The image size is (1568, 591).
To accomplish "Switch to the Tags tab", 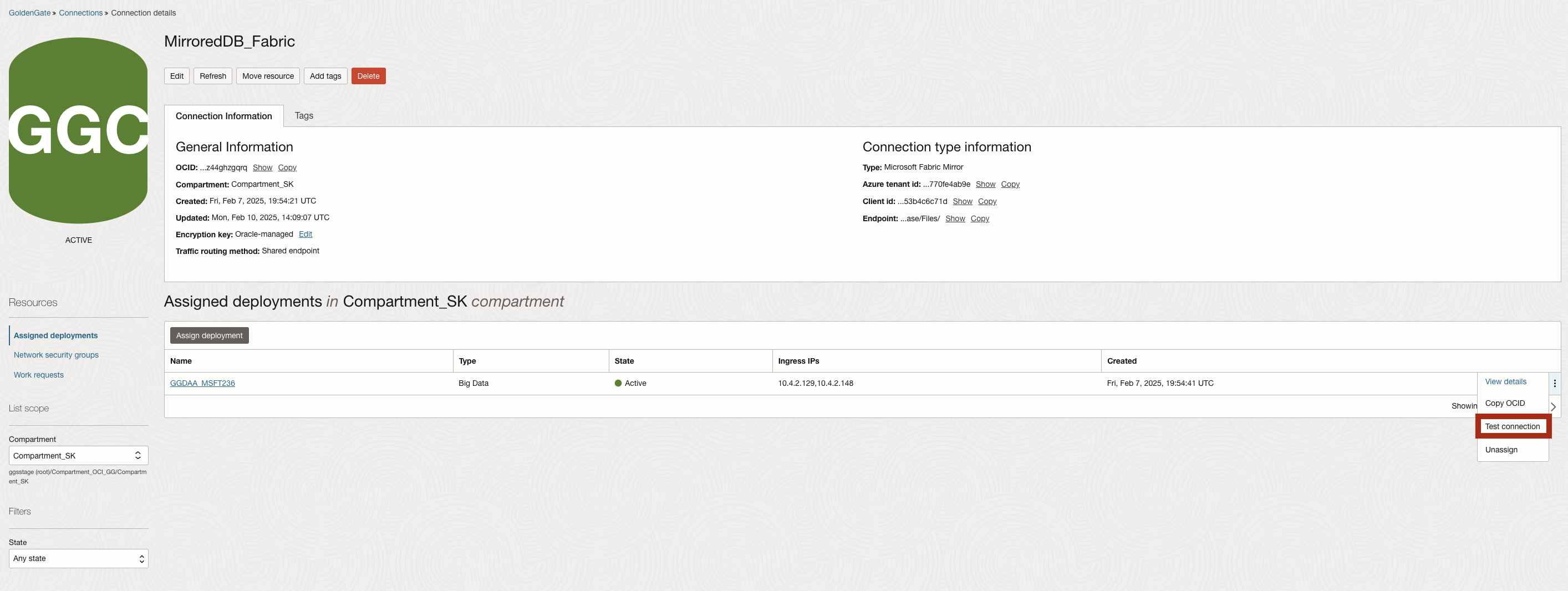I will [x=304, y=116].
